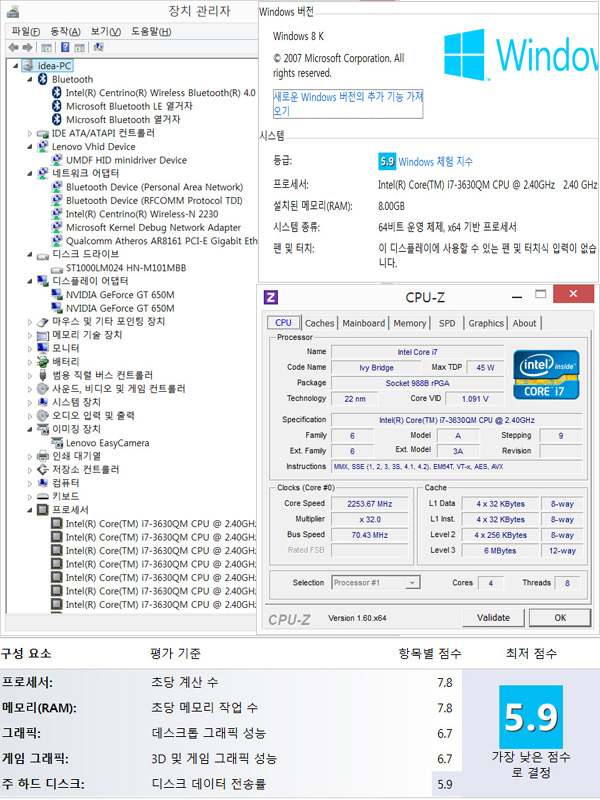The width and height of the screenshot is (600, 800).
Task: Expand the 범용 직렬 버스 컨트롤러 category
Action: pos(30,376)
